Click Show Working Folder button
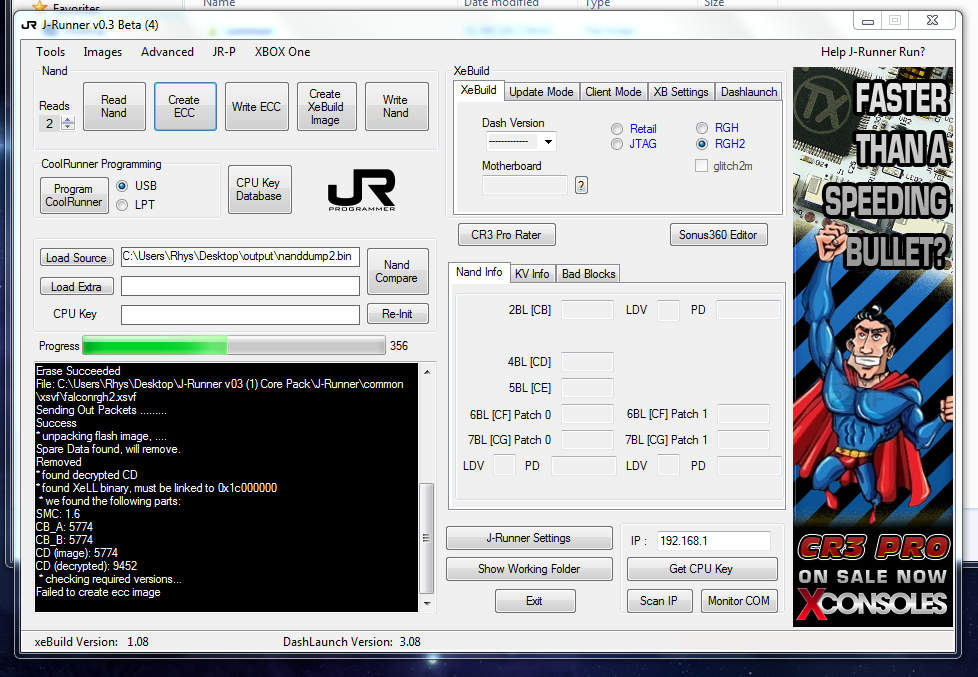The height and width of the screenshot is (677, 978). coord(529,569)
